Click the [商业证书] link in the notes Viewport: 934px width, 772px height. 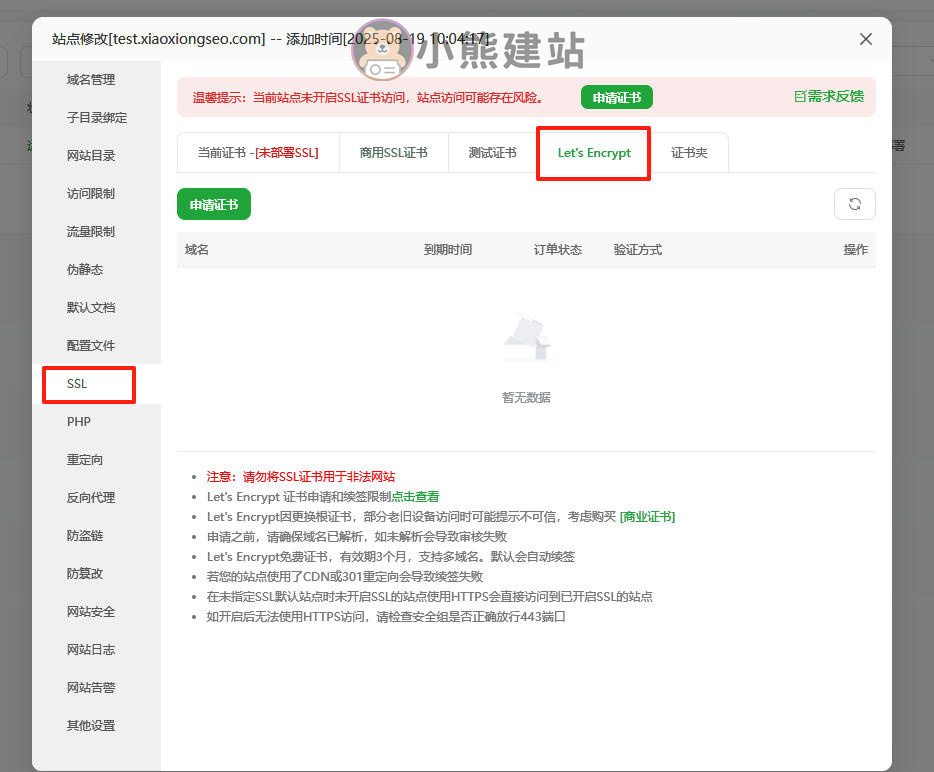click(x=647, y=517)
